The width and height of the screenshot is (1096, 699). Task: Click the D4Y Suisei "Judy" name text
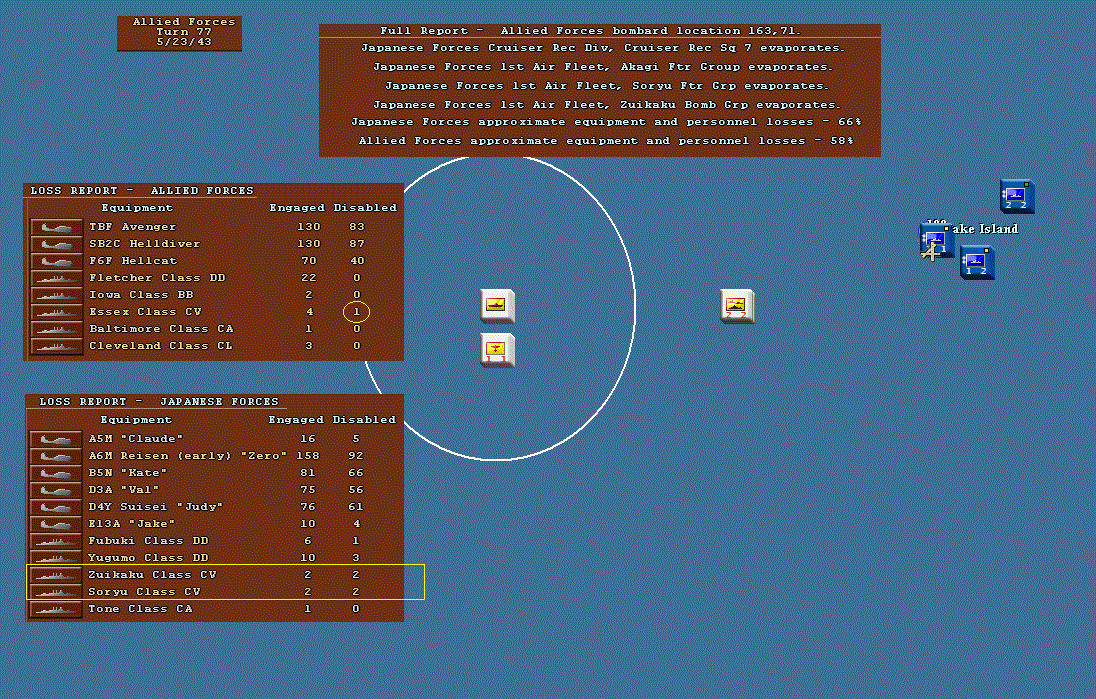pyautogui.click(x=155, y=507)
